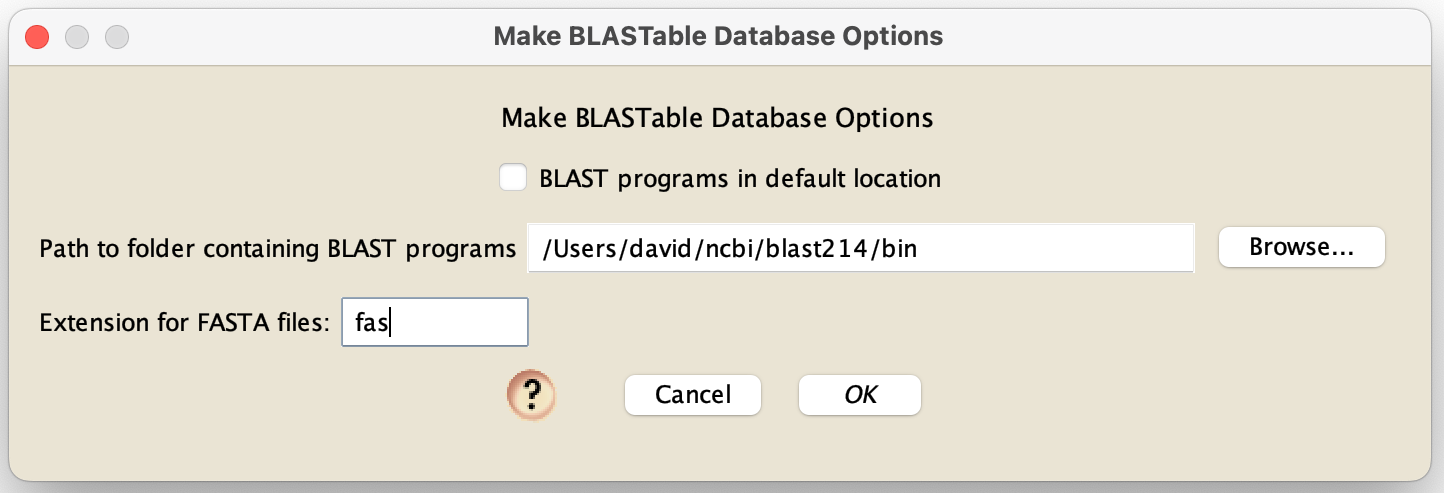The width and height of the screenshot is (1444, 493).
Task: Confirm the options with OK
Action: 860,394
